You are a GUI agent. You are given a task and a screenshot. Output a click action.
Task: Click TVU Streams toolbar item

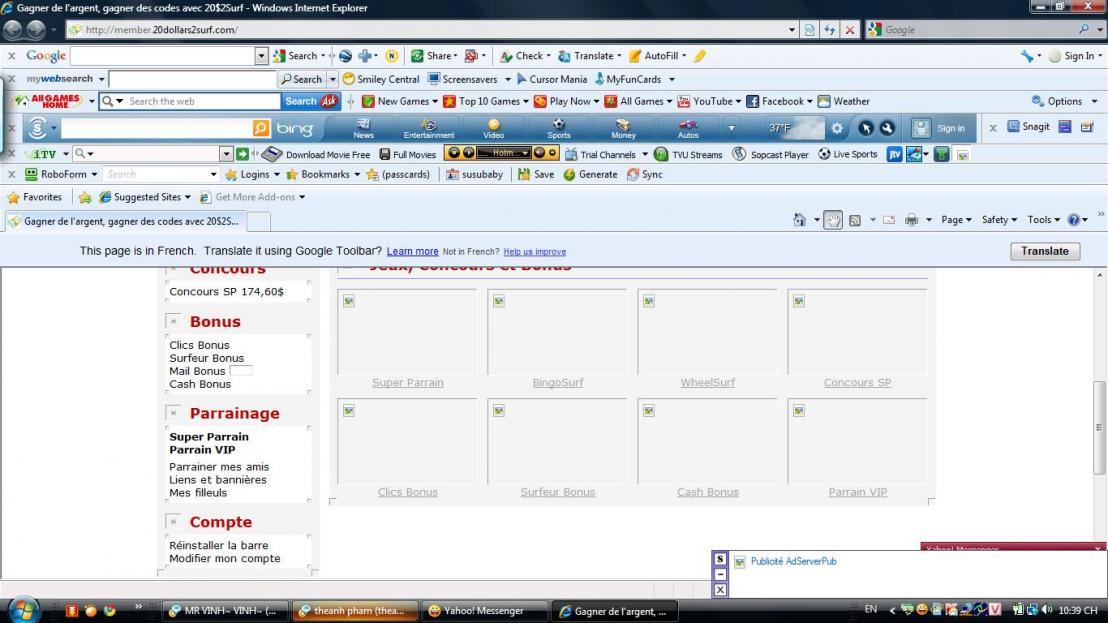coord(688,154)
